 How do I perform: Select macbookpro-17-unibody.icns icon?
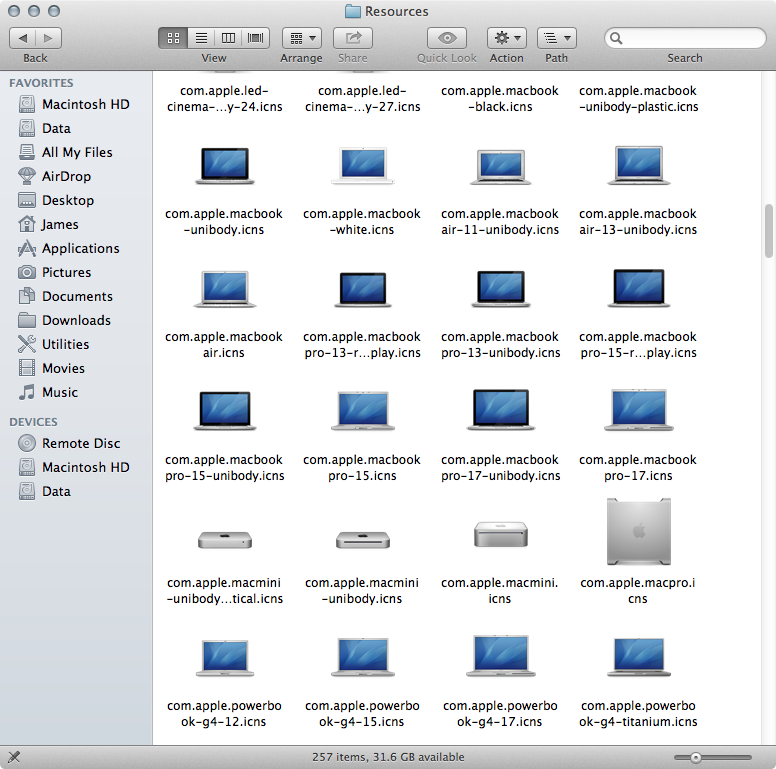pos(500,409)
